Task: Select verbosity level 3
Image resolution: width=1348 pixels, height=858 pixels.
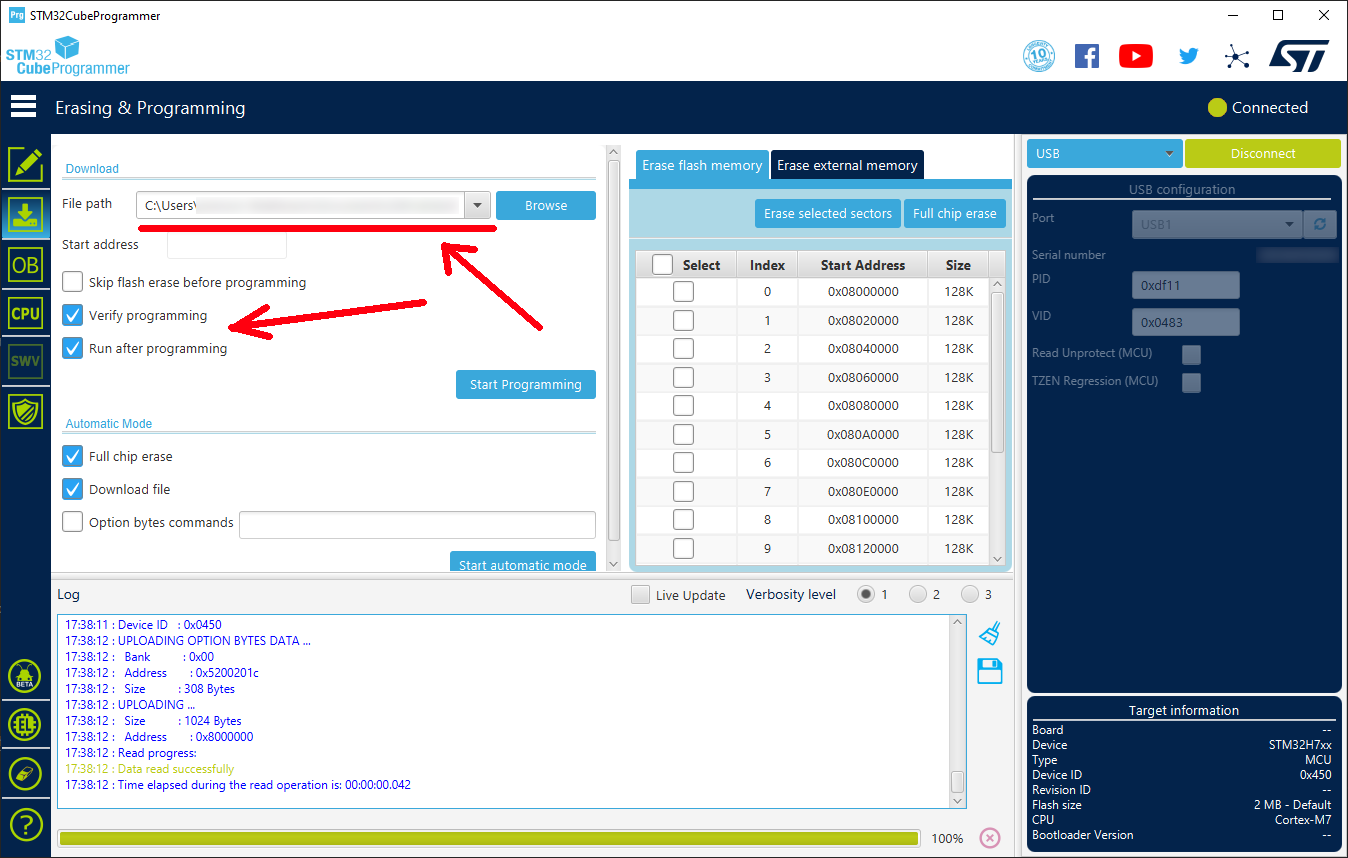Action: point(970,594)
